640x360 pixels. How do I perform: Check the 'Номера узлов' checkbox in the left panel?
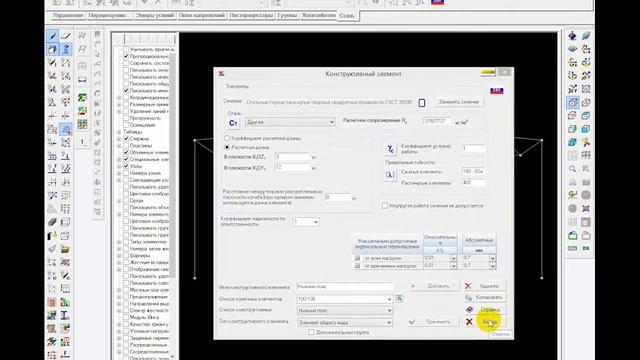point(126,173)
